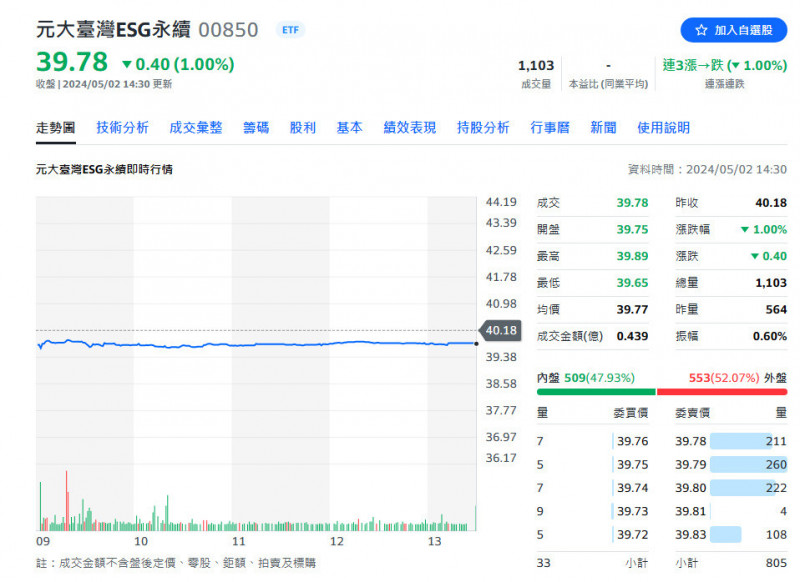Click the star icon in 加入自選股 button
Image resolution: width=800 pixels, height=582 pixels.
coord(702,30)
